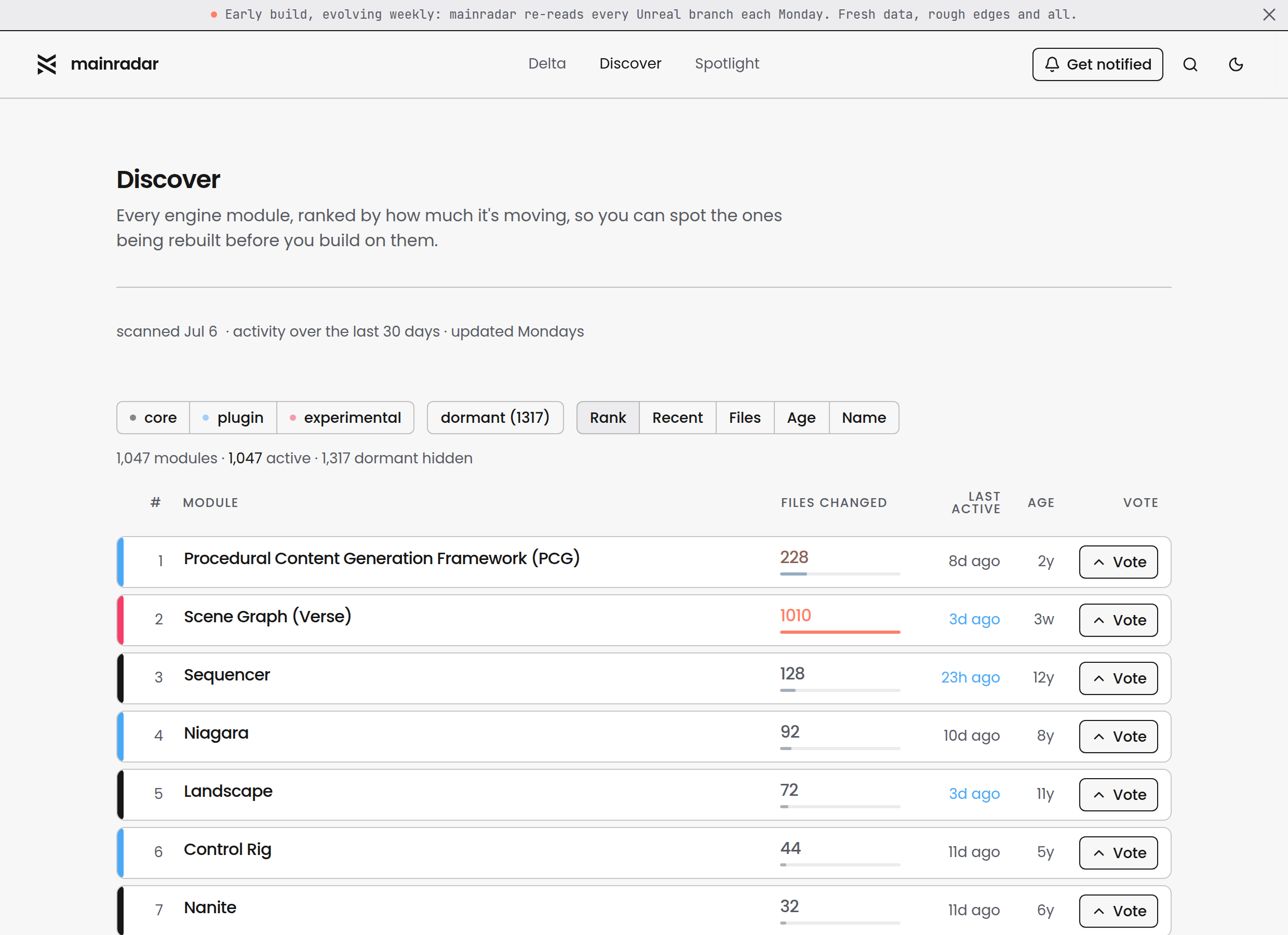
Task: Click the MODULE column header
Action: (x=211, y=503)
